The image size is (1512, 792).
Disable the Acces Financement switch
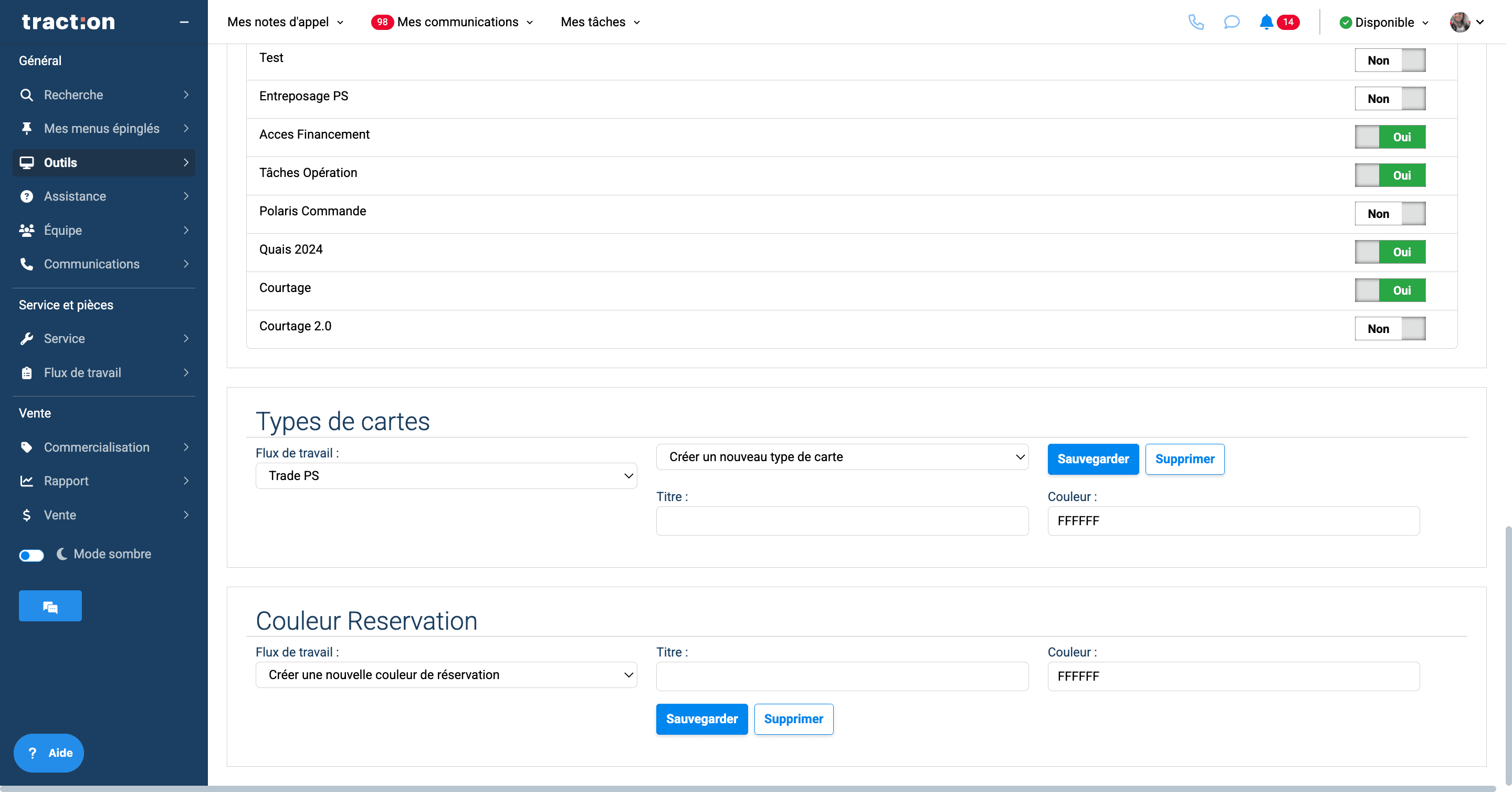tap(1389, 137)
